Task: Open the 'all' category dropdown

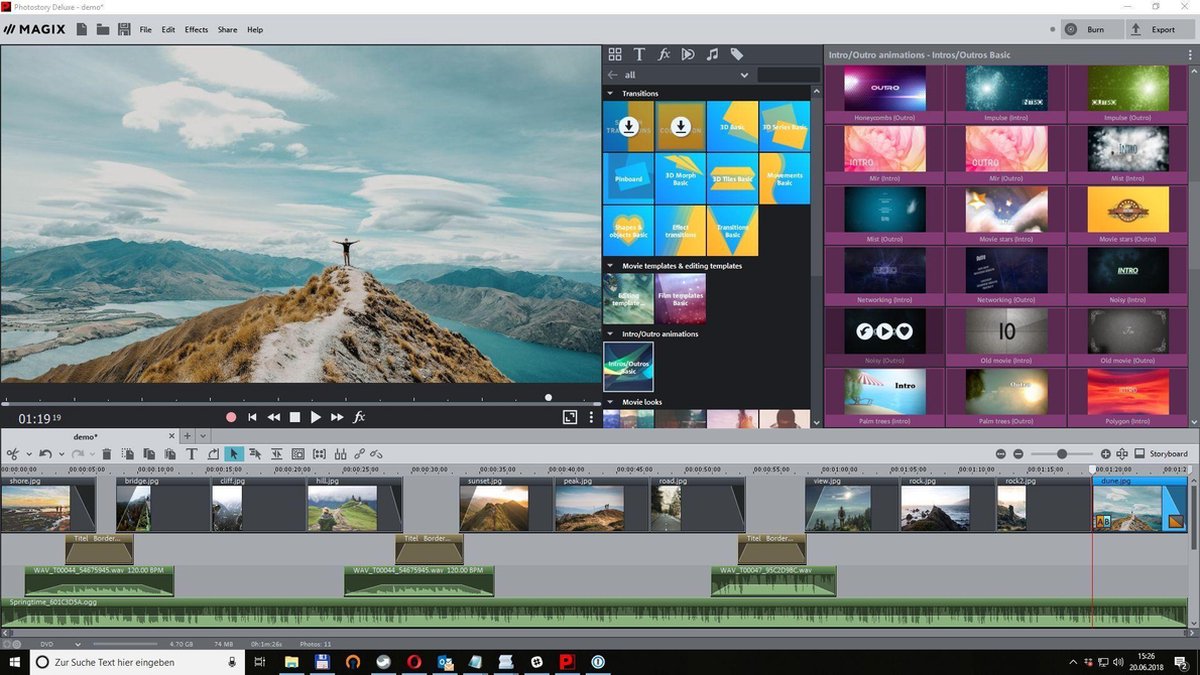Action: pos(744,75)
